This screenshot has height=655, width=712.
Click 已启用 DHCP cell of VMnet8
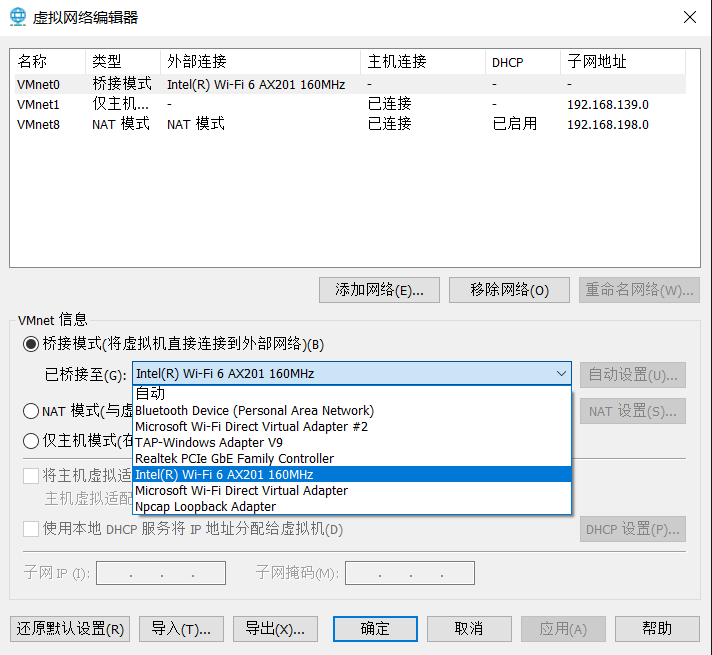tap(514, 124)
